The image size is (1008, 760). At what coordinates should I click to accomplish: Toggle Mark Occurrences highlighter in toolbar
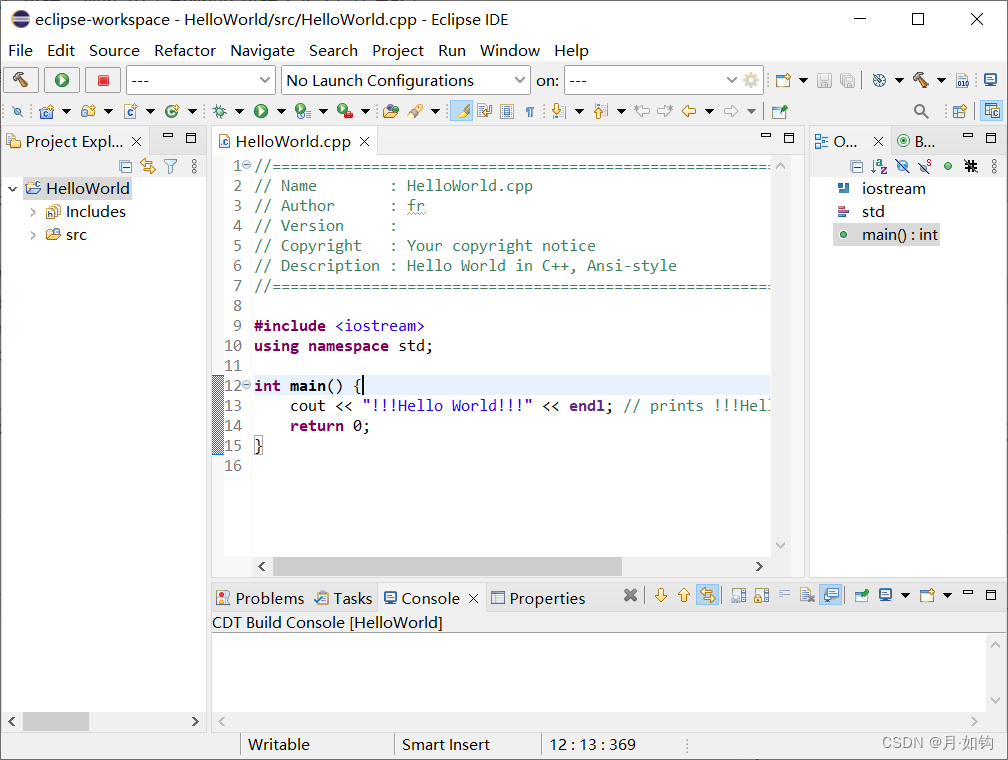tap(461, 110)
